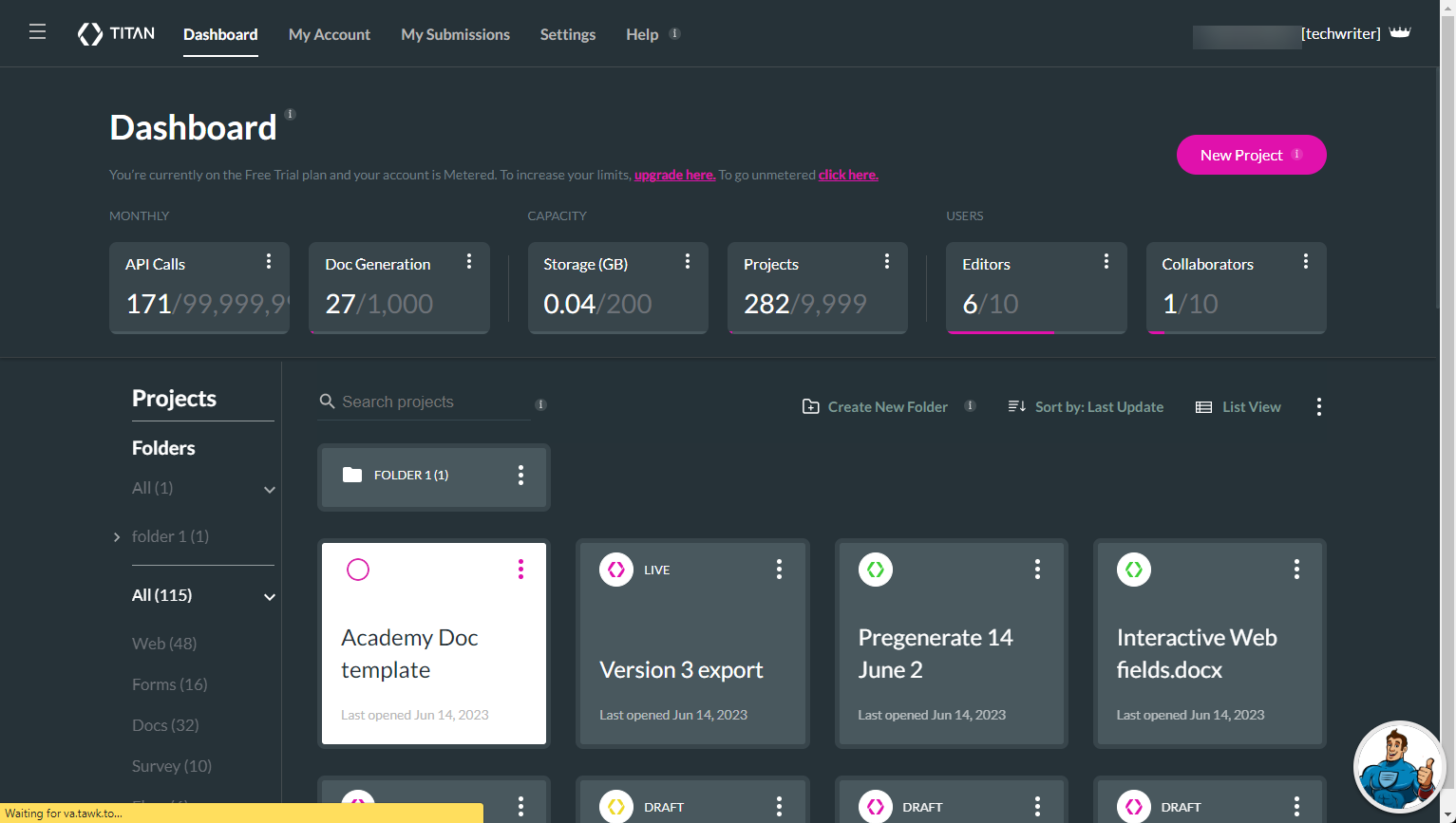Open the Storage (GB) card options menu
This screenshot has height=823, width=1456.
coord(688,261)
